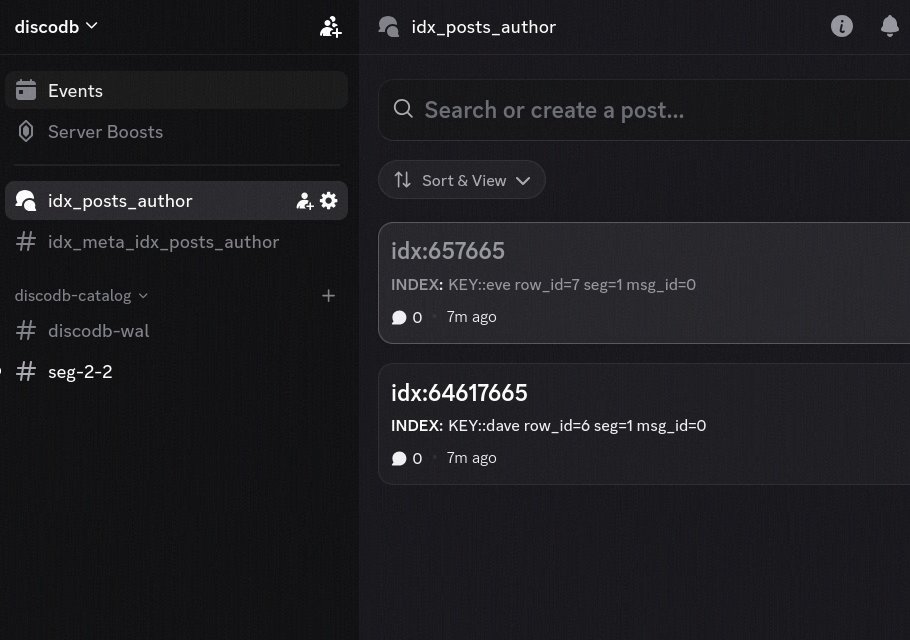Open the seg-2-2 channel
Image resolution: width=910 pixels, height=640 pixels.
(x=176, y=371)
